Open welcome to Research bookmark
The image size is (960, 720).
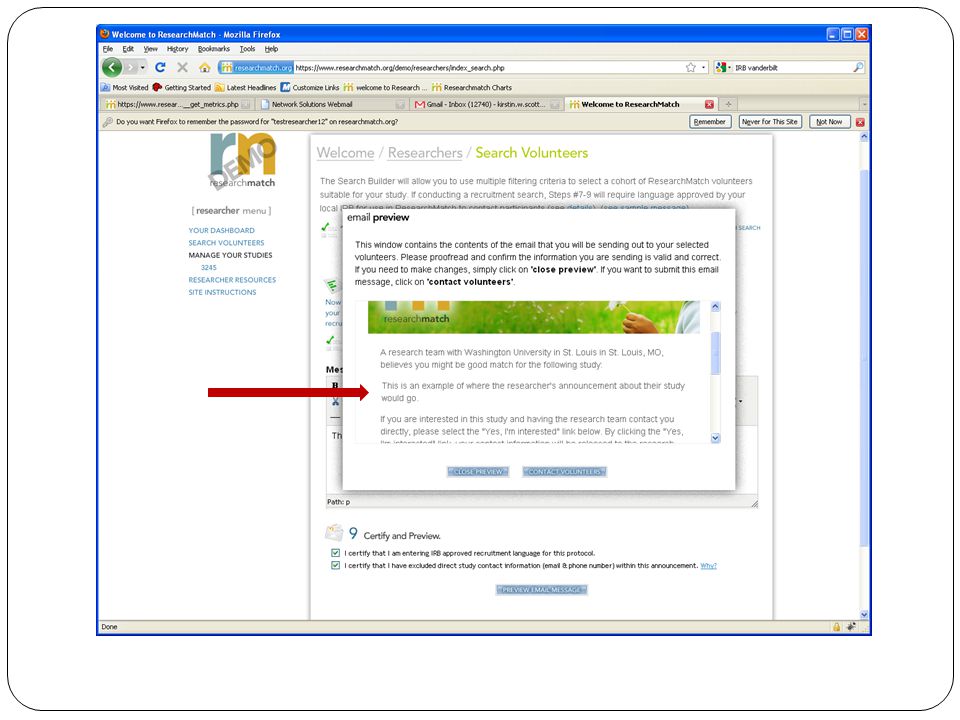point(386,88)
